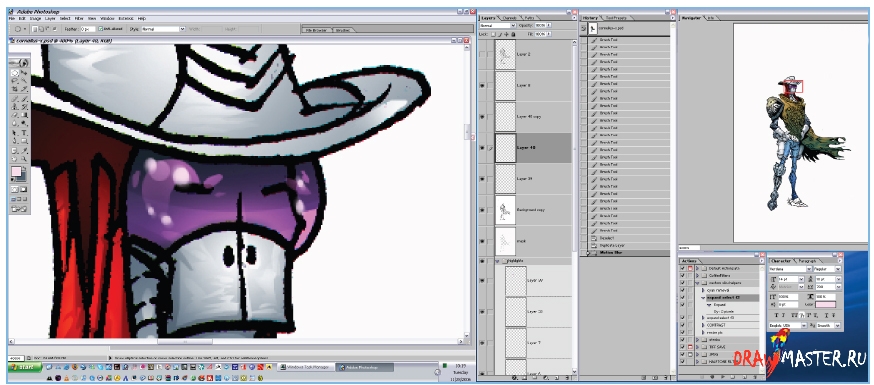Open the Image menu
Viewport: 874px width, 385px height.
point(35,18)
